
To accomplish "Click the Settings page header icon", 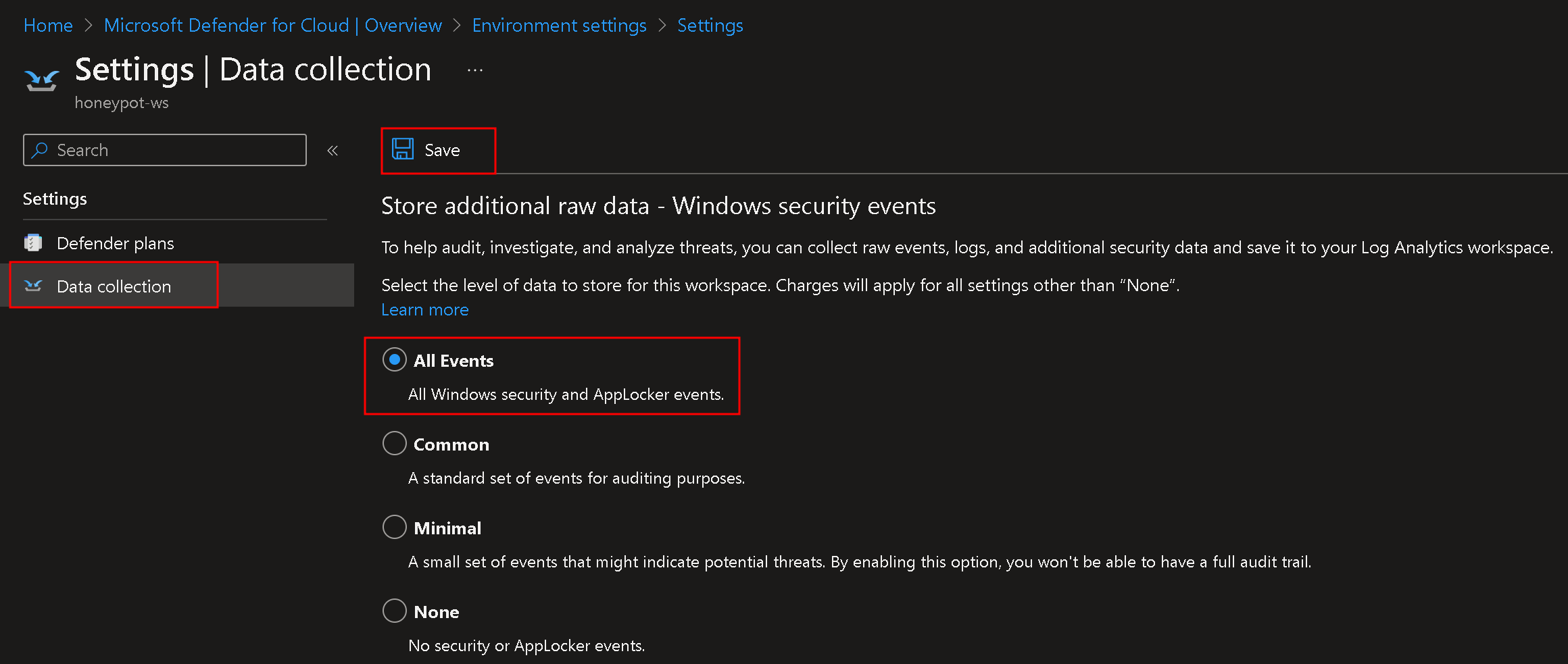I will click(x=41, y=80).
